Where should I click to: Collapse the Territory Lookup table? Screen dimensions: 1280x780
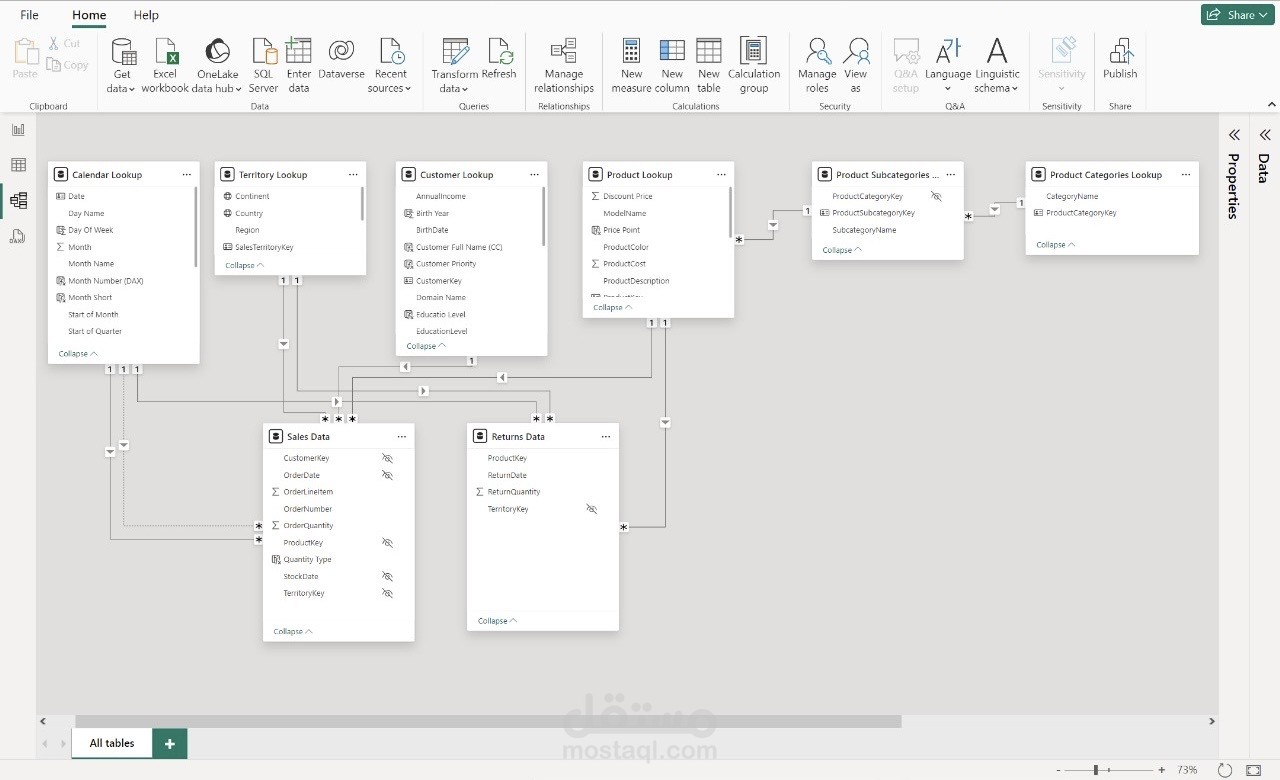click(245, 266)
